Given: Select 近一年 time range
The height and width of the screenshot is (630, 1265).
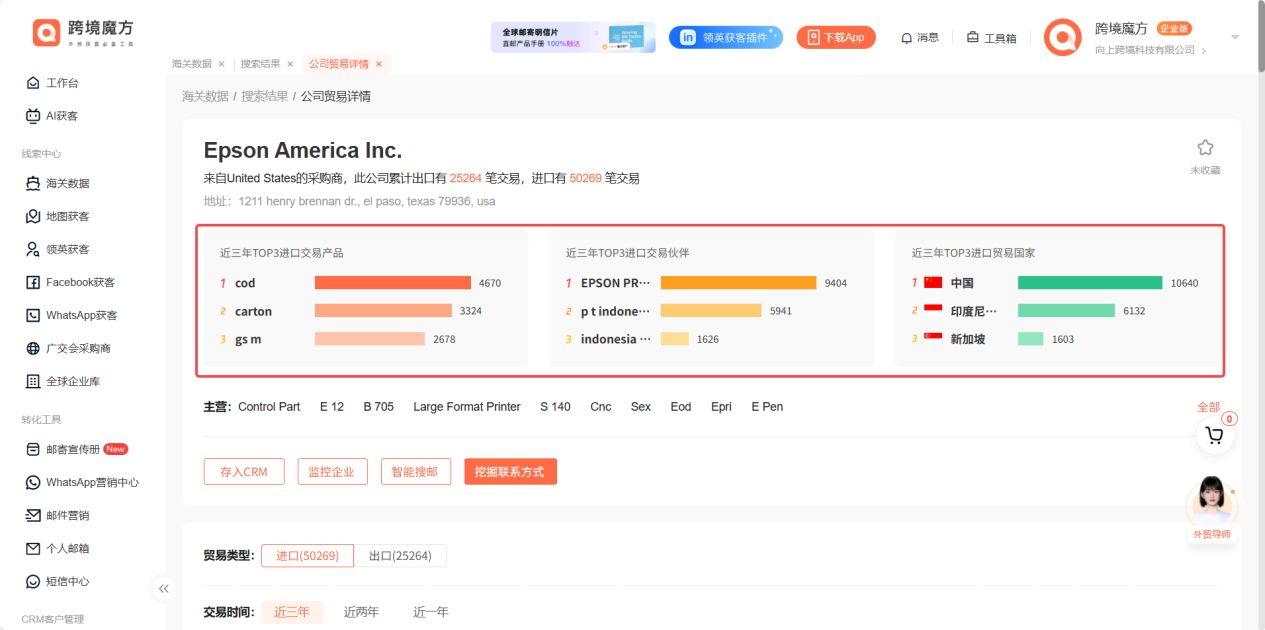Looking at the screenshot, I should click(x=431, y=612).
